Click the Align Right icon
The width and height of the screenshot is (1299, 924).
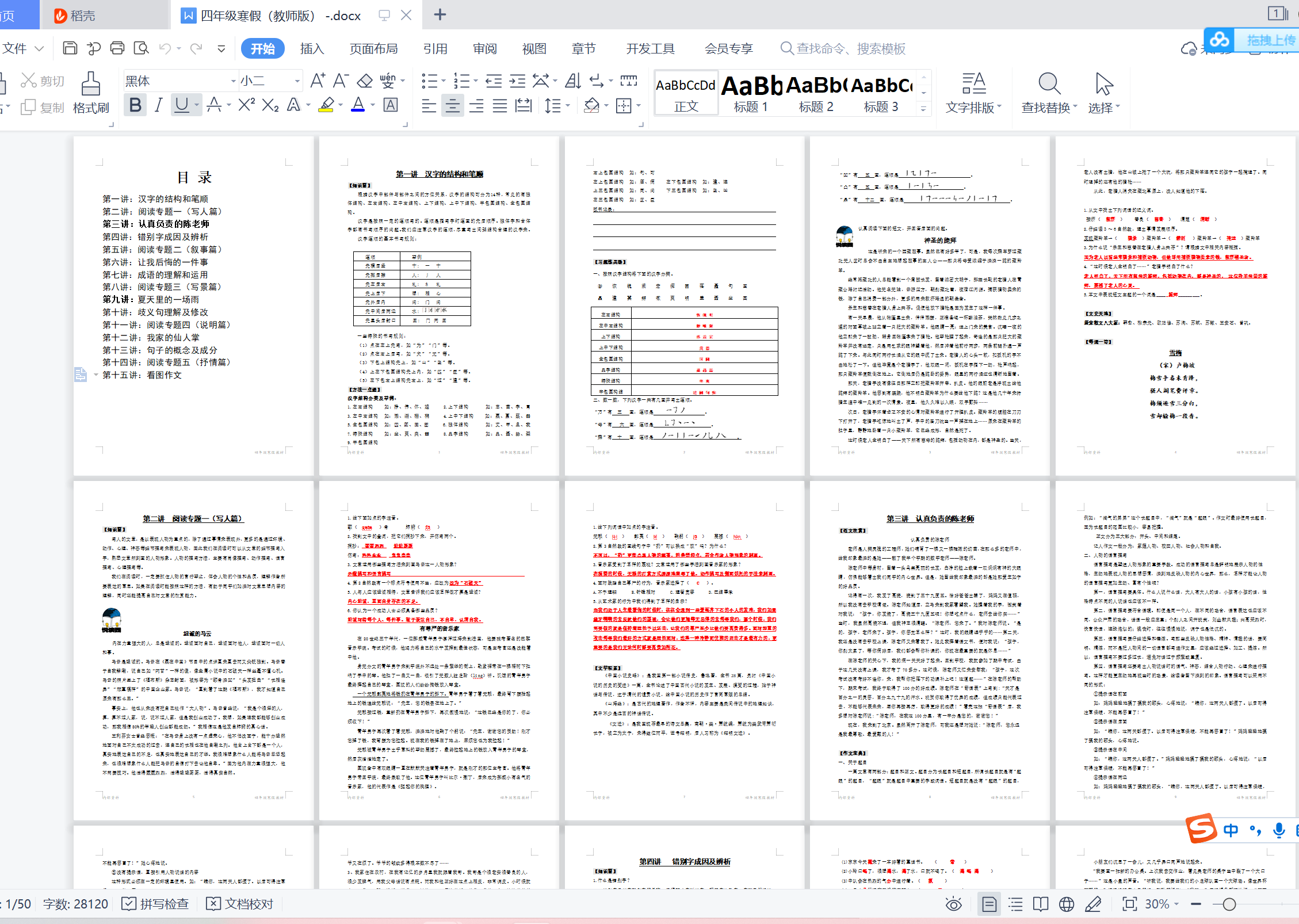pos(476,106)
